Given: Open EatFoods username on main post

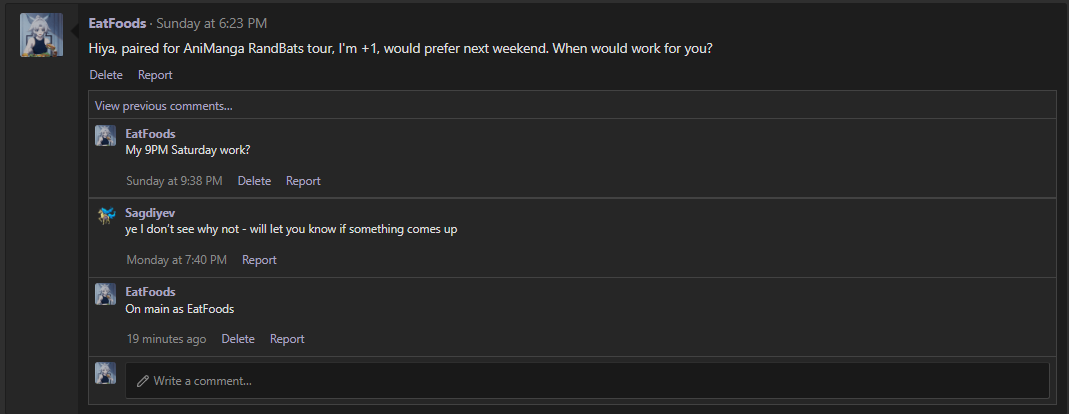Looking at the screenshot, I should (117, 23).
